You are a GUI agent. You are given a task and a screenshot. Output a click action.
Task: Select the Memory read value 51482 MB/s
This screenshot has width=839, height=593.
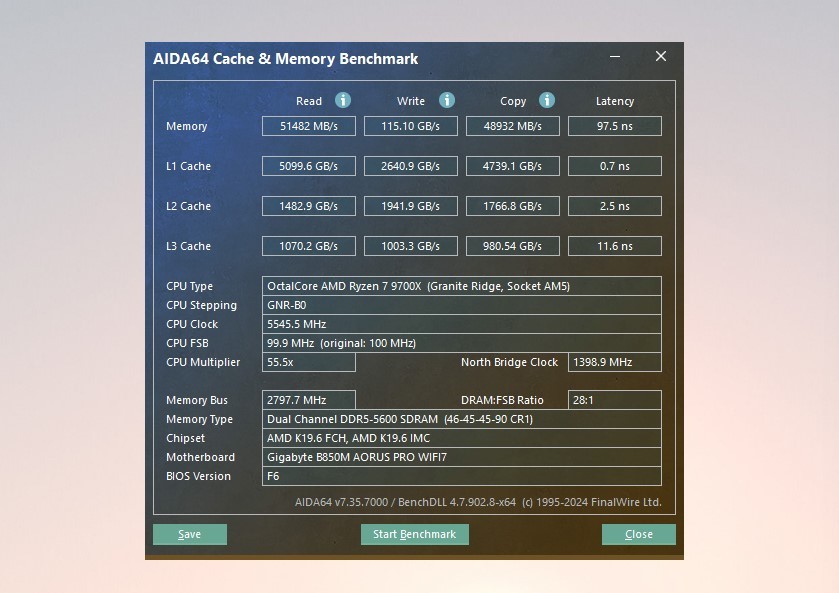(x=309, y=126)
